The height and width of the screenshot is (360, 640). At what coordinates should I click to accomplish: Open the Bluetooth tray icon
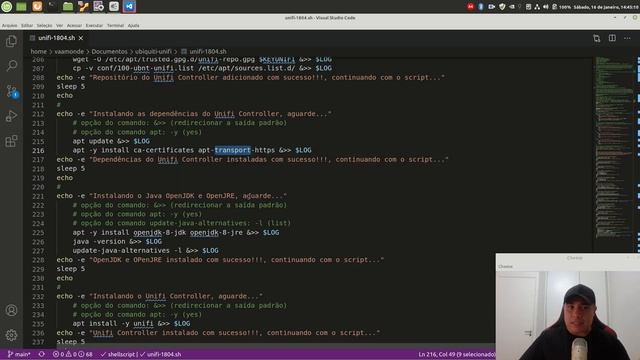481,7
